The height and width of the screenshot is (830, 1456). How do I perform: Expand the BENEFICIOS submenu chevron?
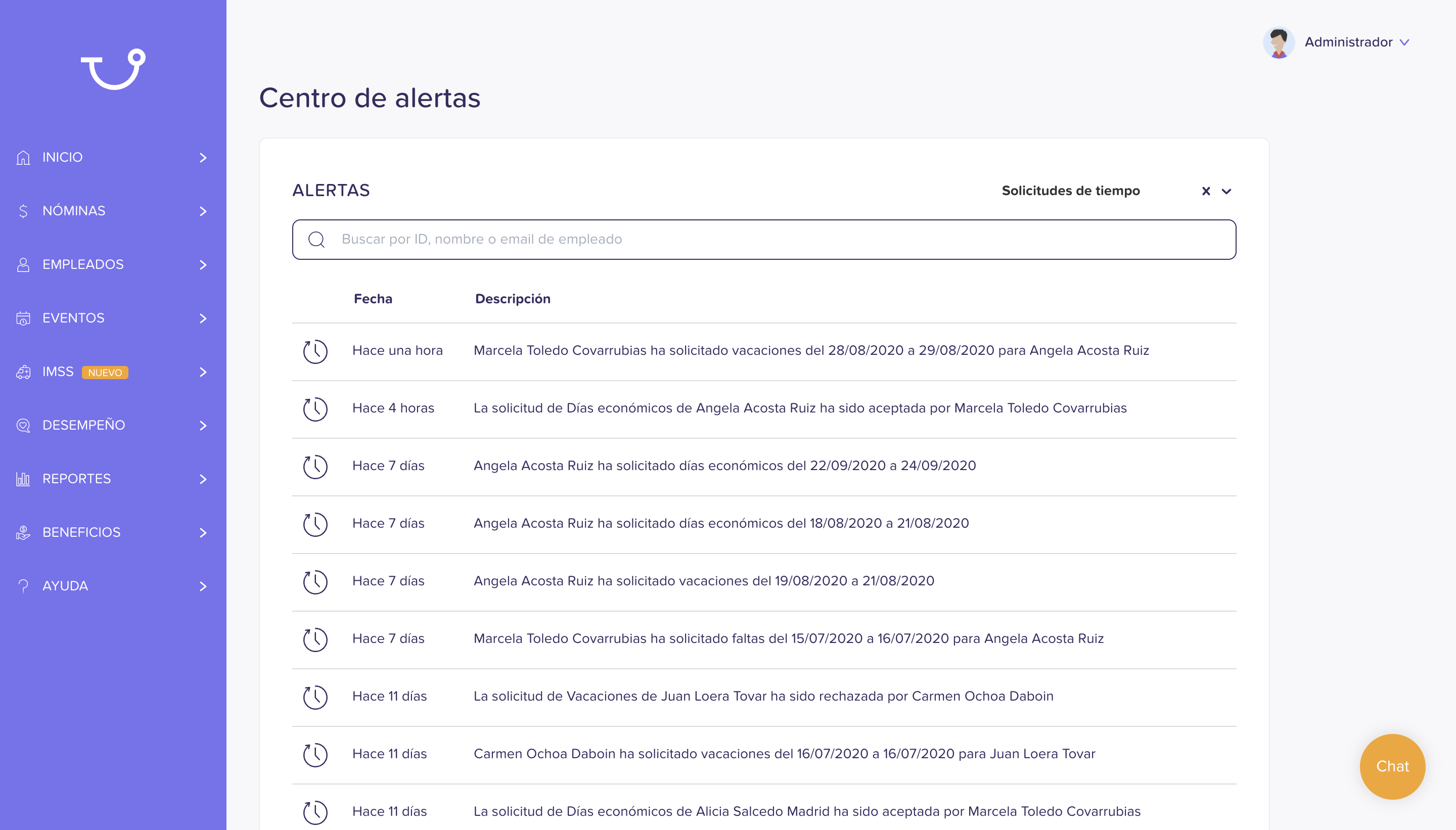pyautogui.click(x=203, y=532)
